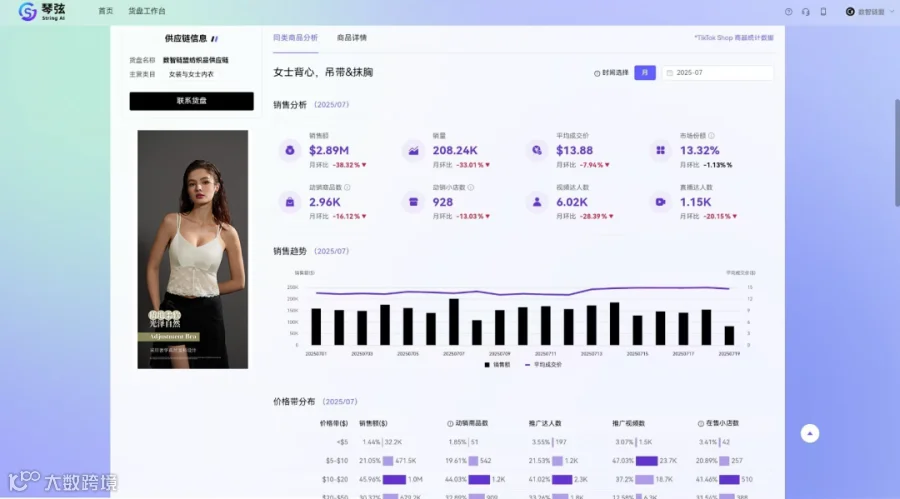Click the last bar at 20250719
Viewport: 900px width, 499px height.
(x=729, y=335)
